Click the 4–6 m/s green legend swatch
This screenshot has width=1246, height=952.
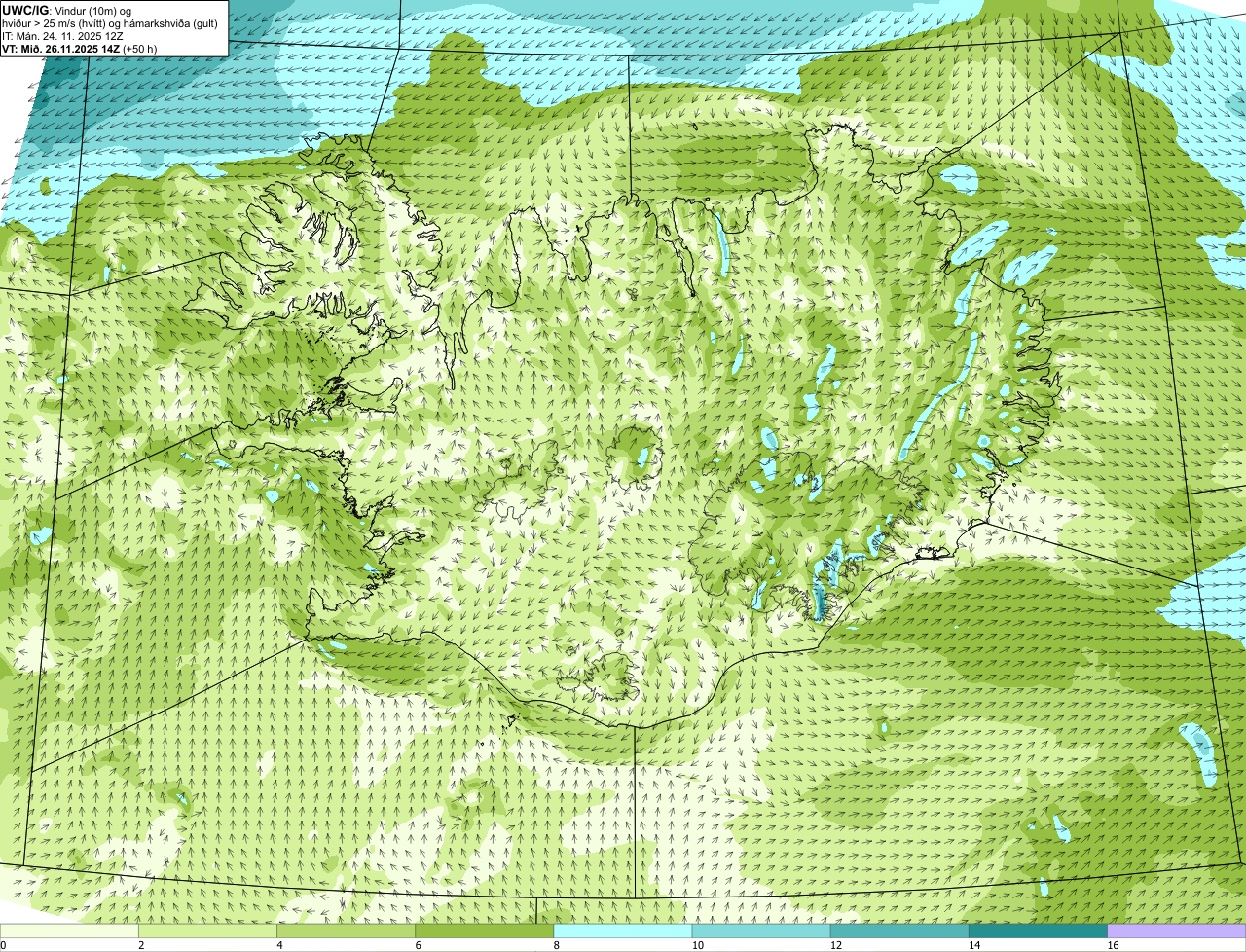[346, 932]
